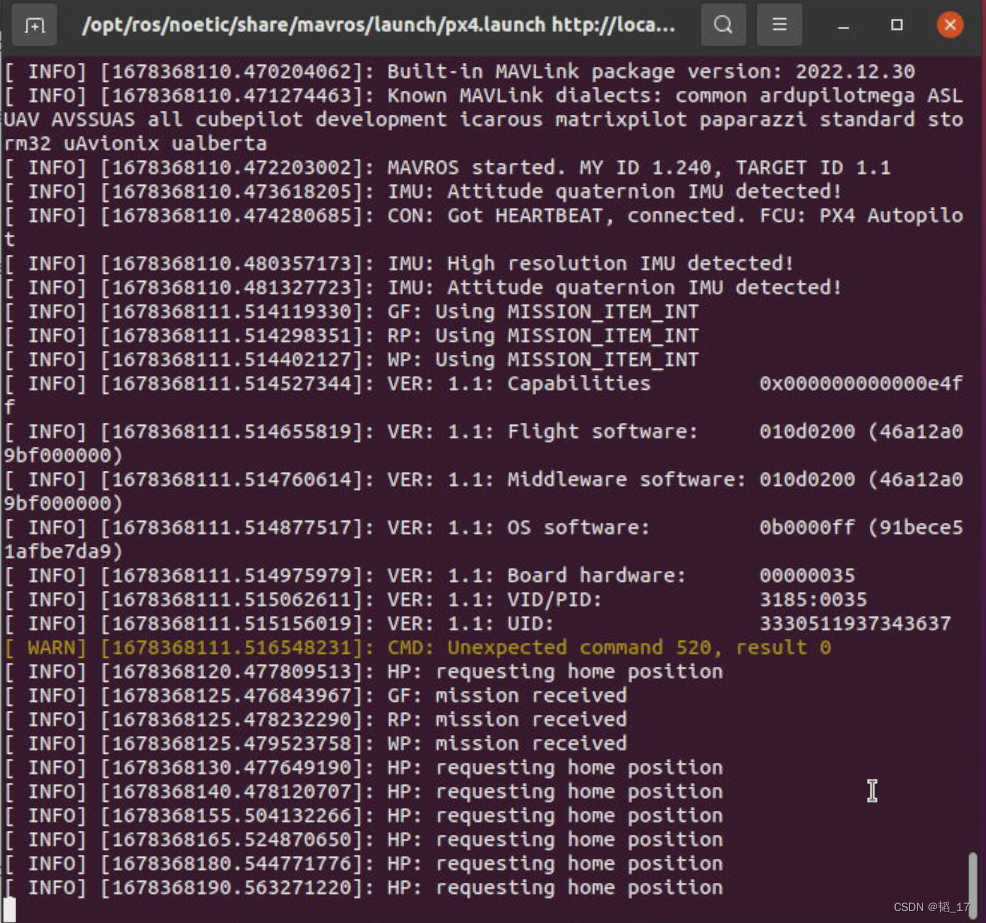Click the Middleware software version line

pyautogui.click(x=483, y=492)
